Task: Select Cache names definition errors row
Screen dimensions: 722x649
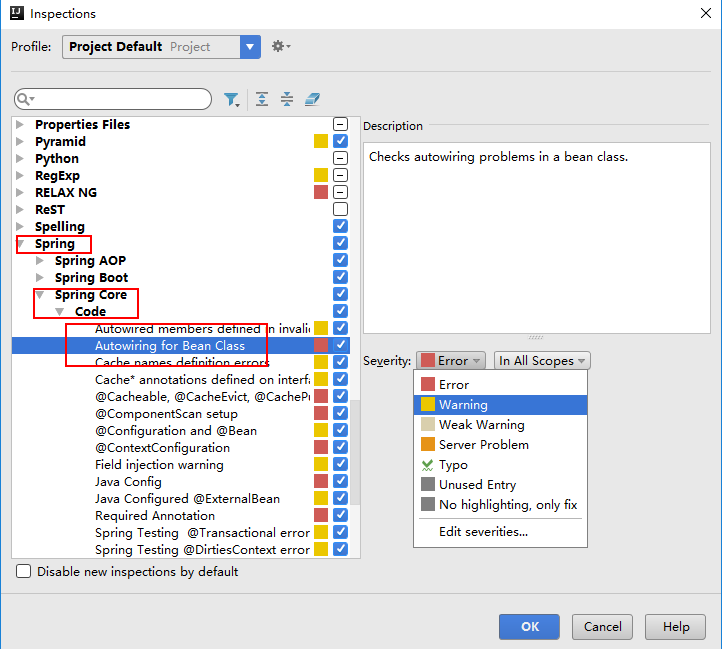Action: 182,363
